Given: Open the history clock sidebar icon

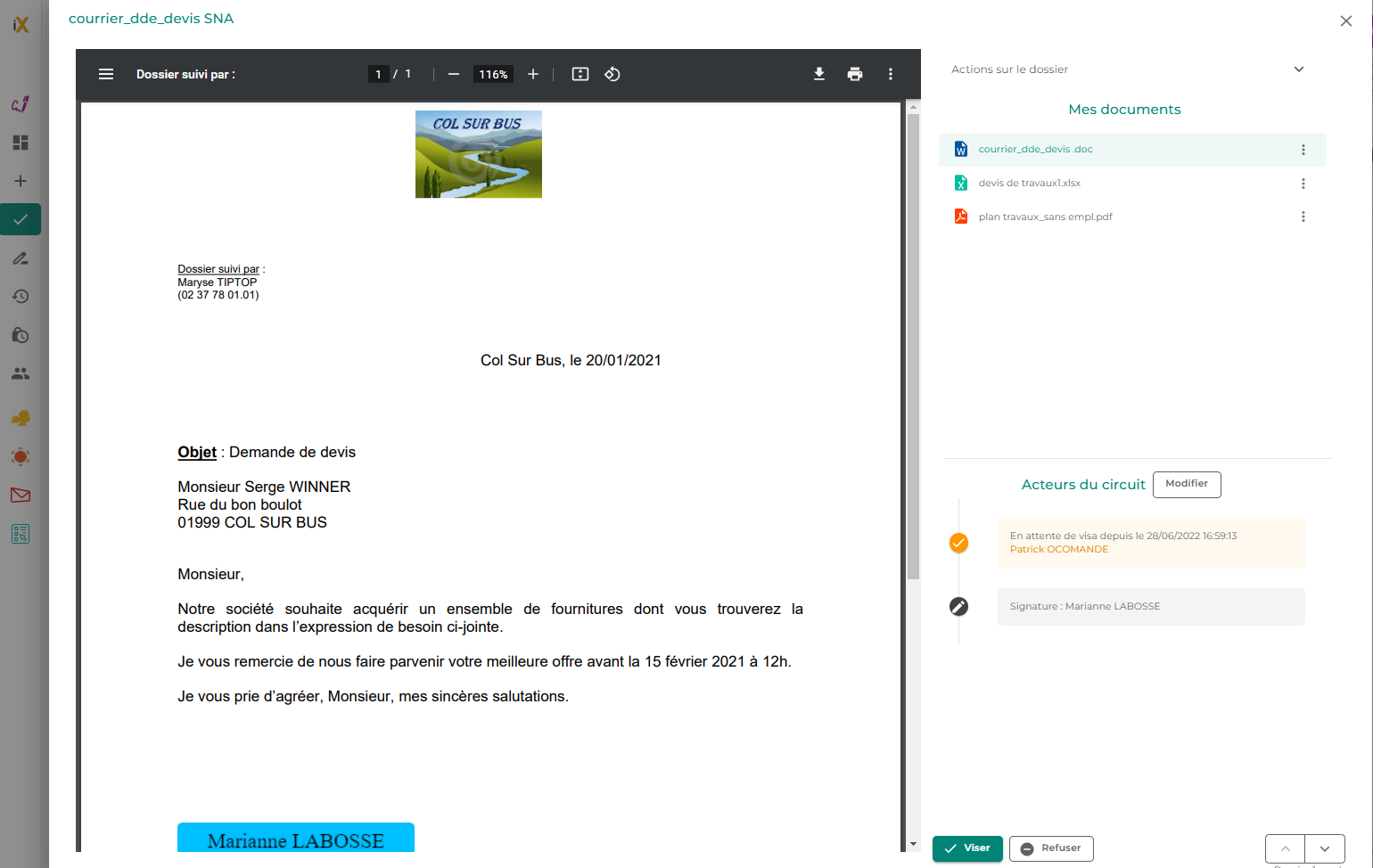Looking at the screenshot, I should (21, 297).
